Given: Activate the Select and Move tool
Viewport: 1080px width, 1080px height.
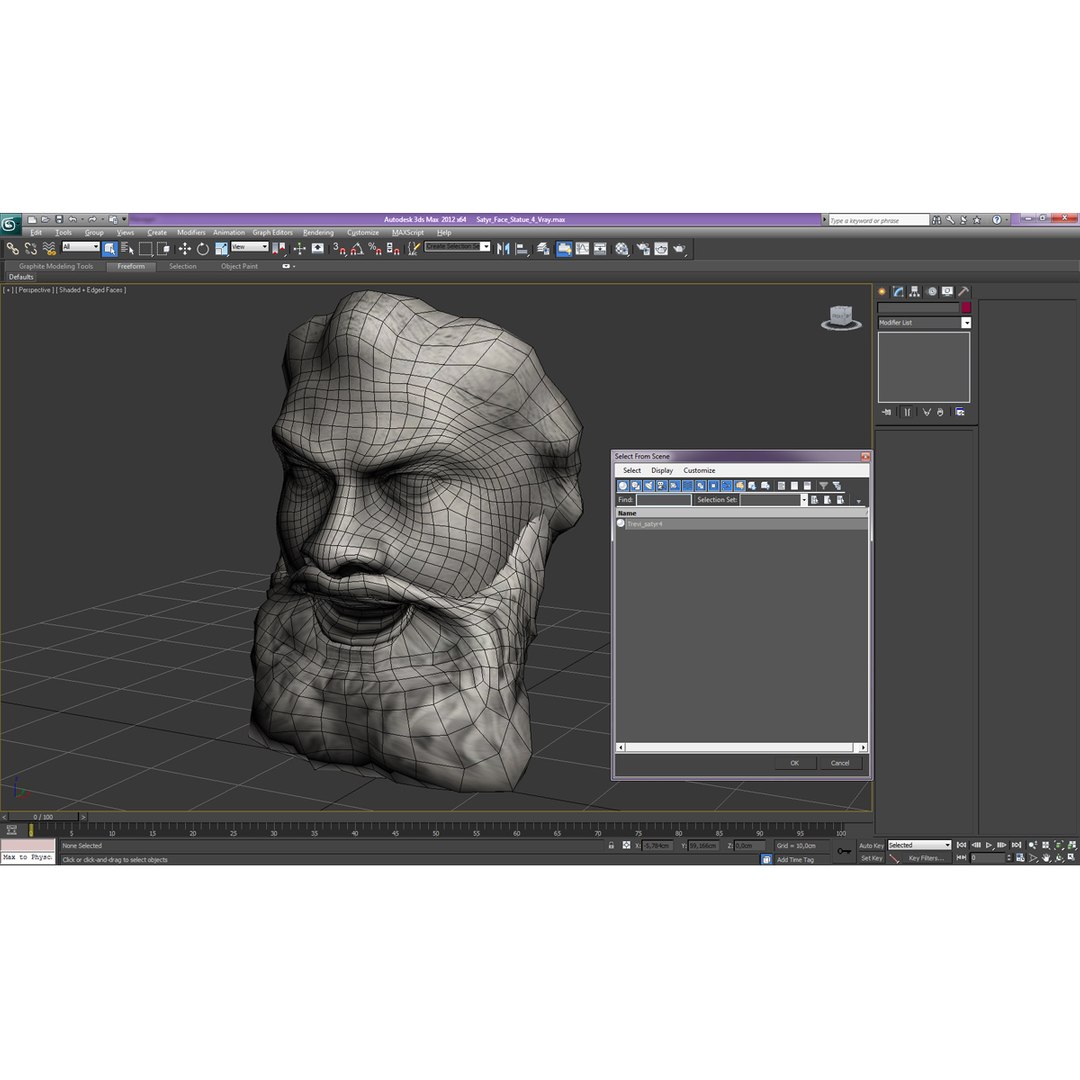Looking at the screenshot, I should 185,249.
